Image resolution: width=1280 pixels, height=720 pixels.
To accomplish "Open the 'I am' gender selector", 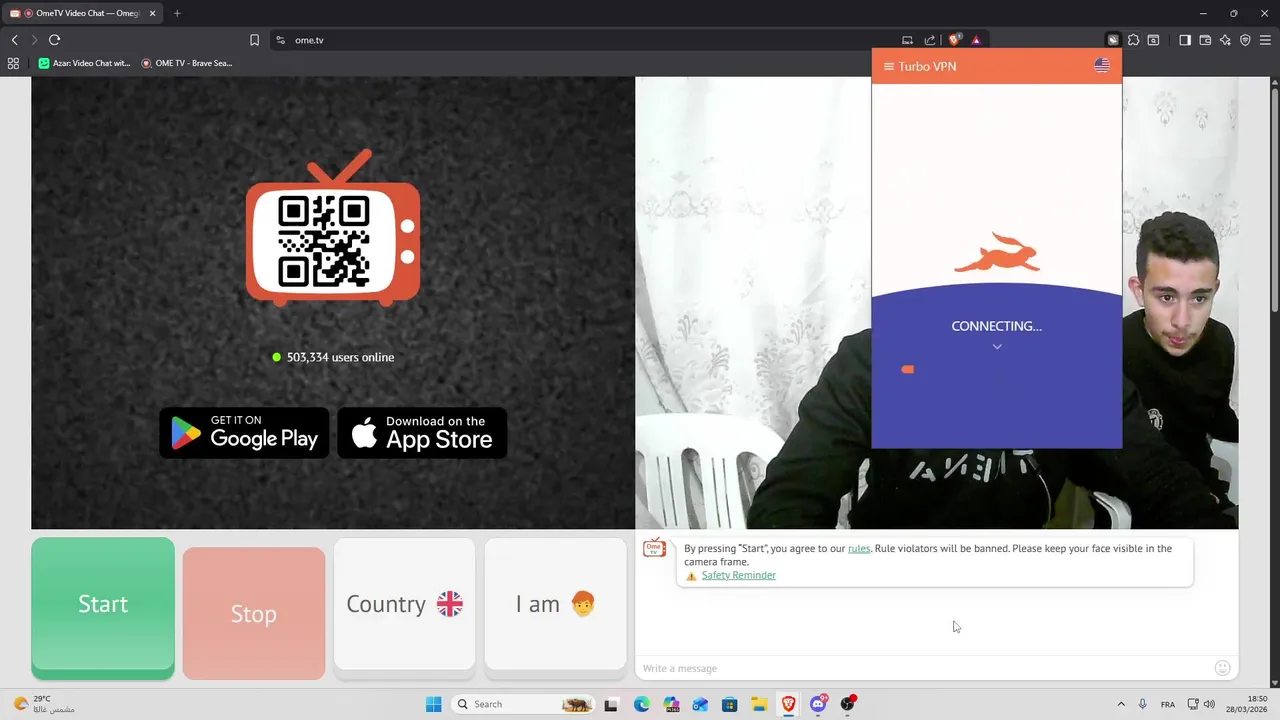I will pos(555,604).
